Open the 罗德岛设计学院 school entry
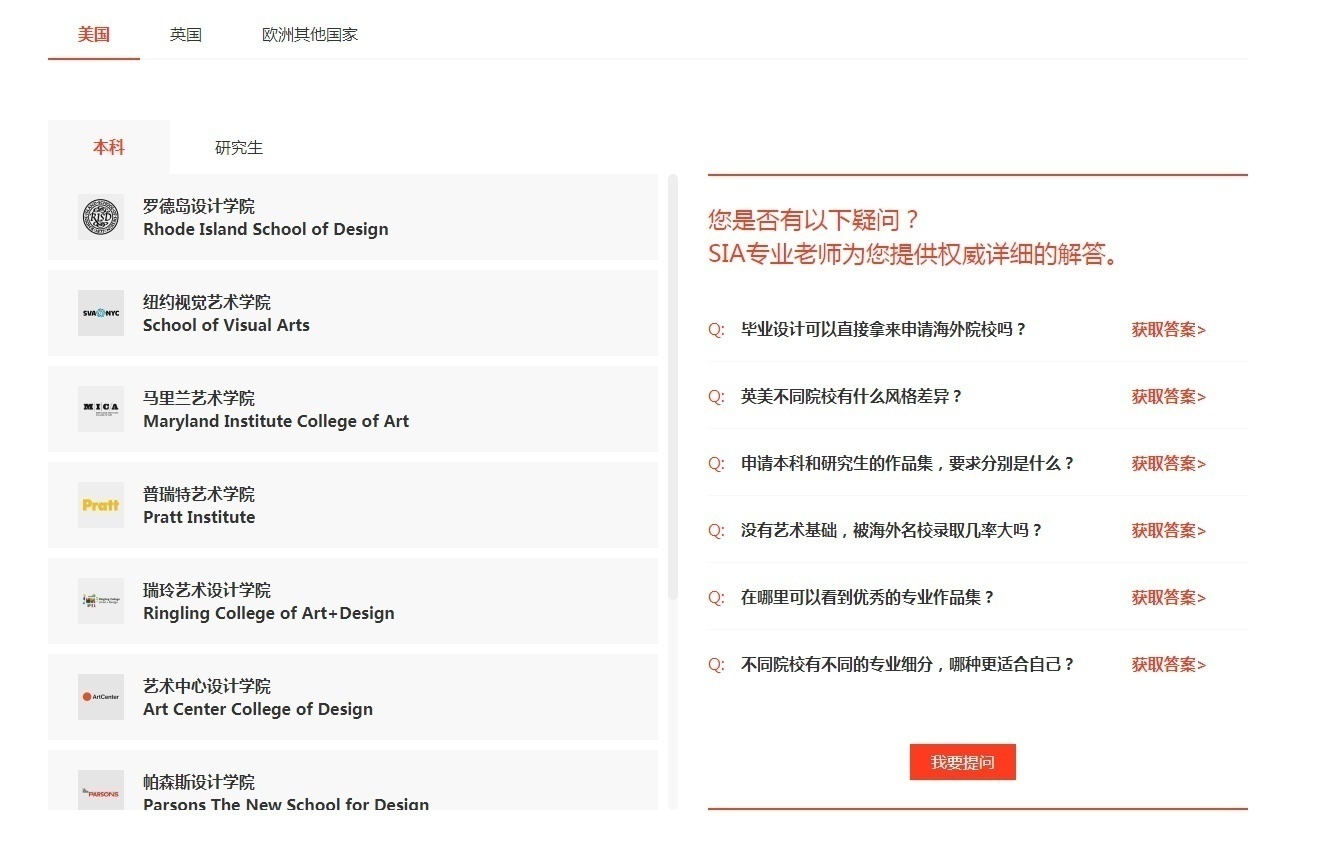 (353, 217)
